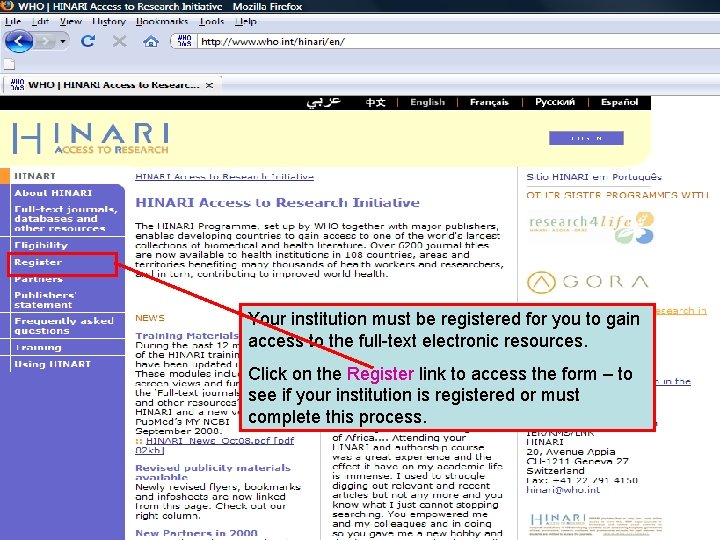Click the breadcrumb HINARI Access to Research Initiative
Viewport: 720px width, 540px height.
point(225,176)
